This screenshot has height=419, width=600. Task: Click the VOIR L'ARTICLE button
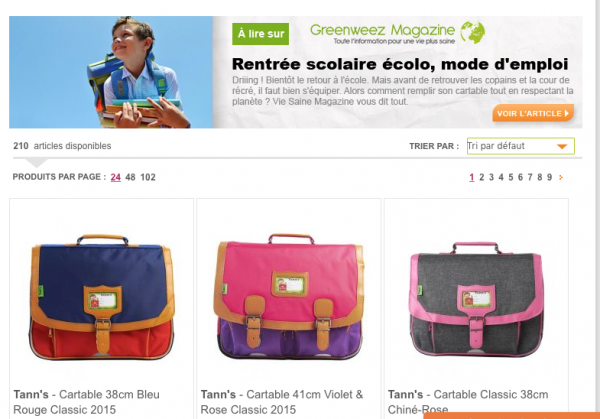click(533, 113)
